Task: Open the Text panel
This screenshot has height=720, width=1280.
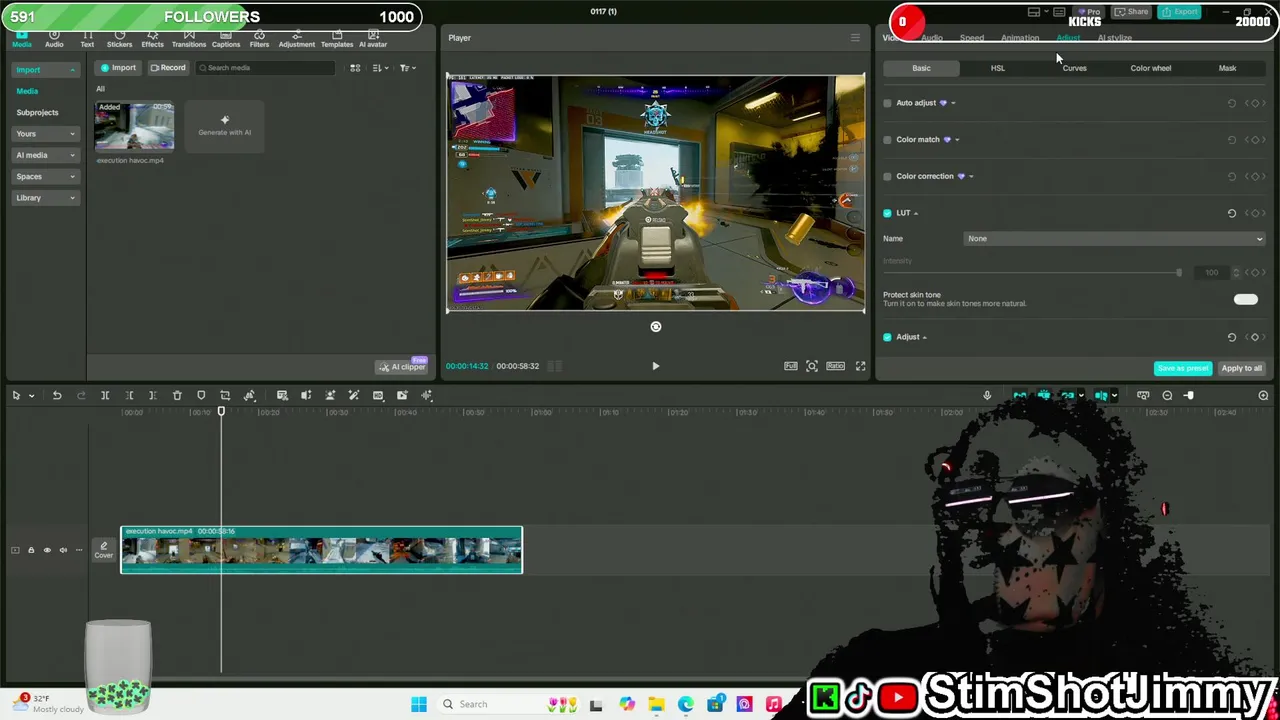Action: pyautogui.click(x=87, y=40)
